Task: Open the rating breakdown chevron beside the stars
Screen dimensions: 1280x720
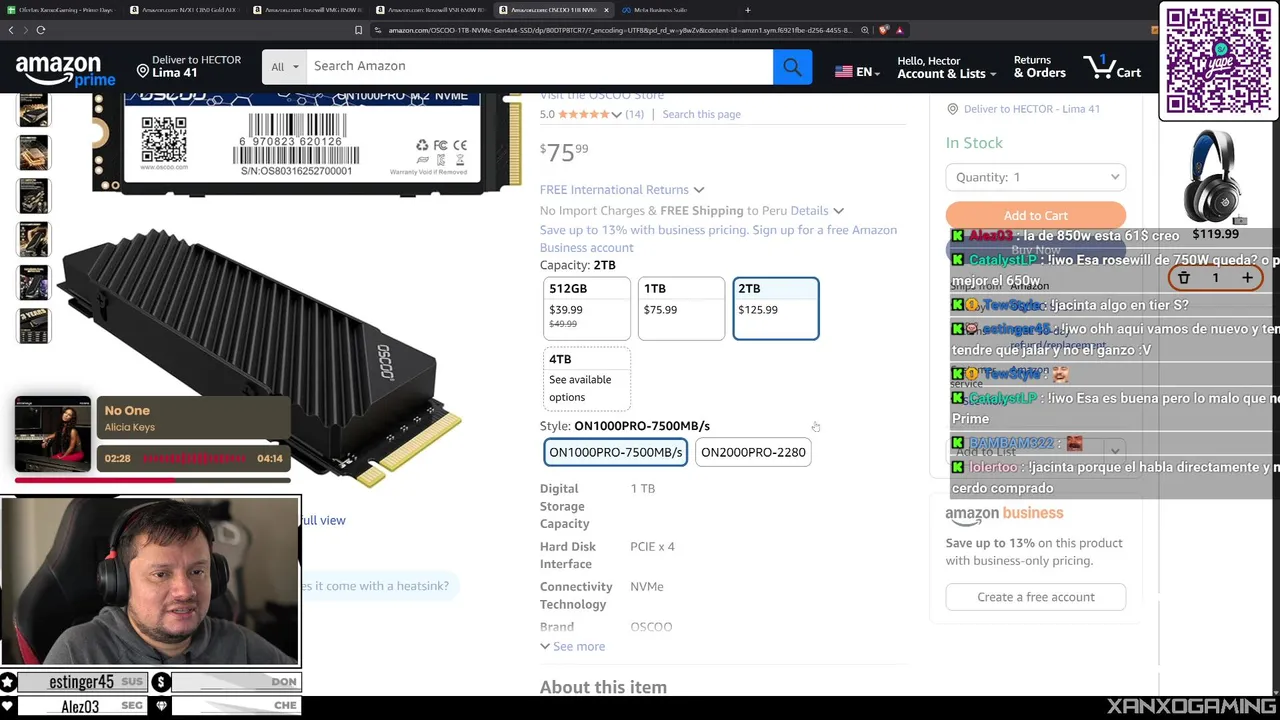Action: click(616, 115)
